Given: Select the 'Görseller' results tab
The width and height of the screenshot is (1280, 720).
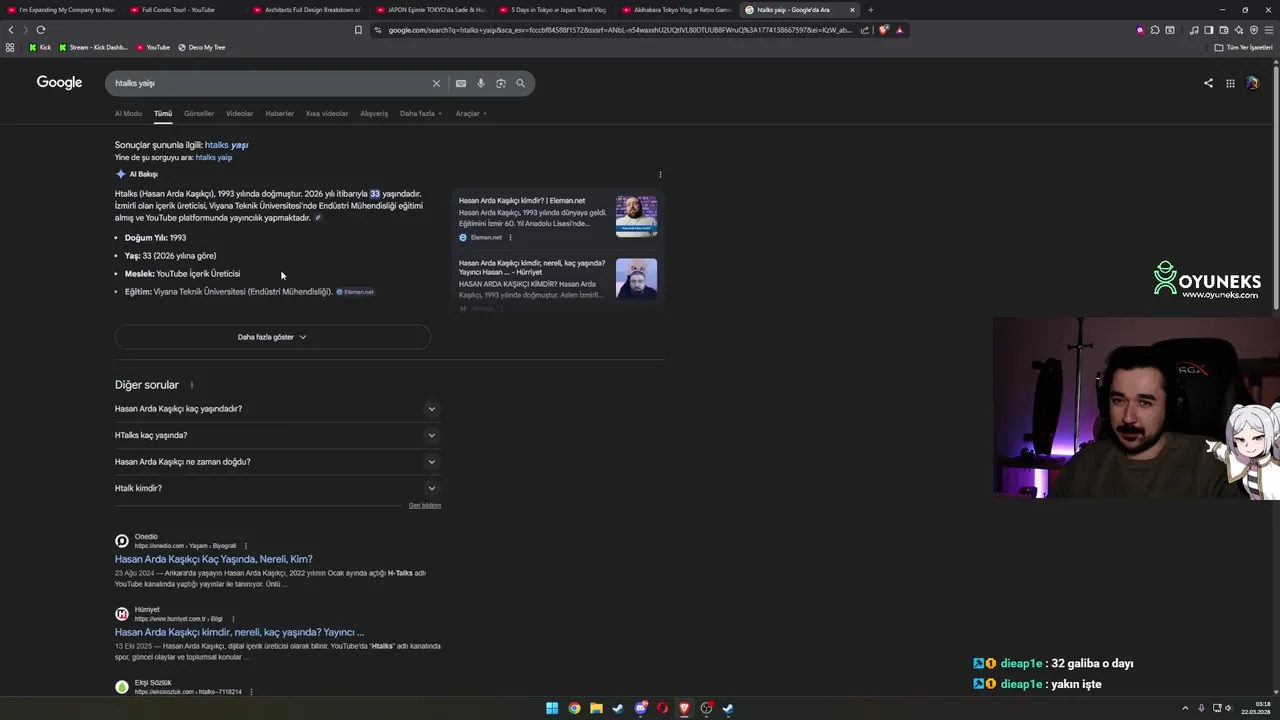Looking at the screenshot, I should point(199,113).
